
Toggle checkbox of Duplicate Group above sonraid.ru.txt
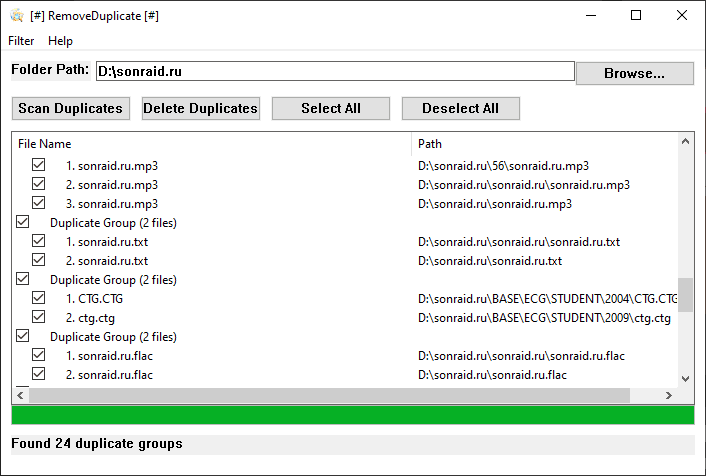point(23,222)
